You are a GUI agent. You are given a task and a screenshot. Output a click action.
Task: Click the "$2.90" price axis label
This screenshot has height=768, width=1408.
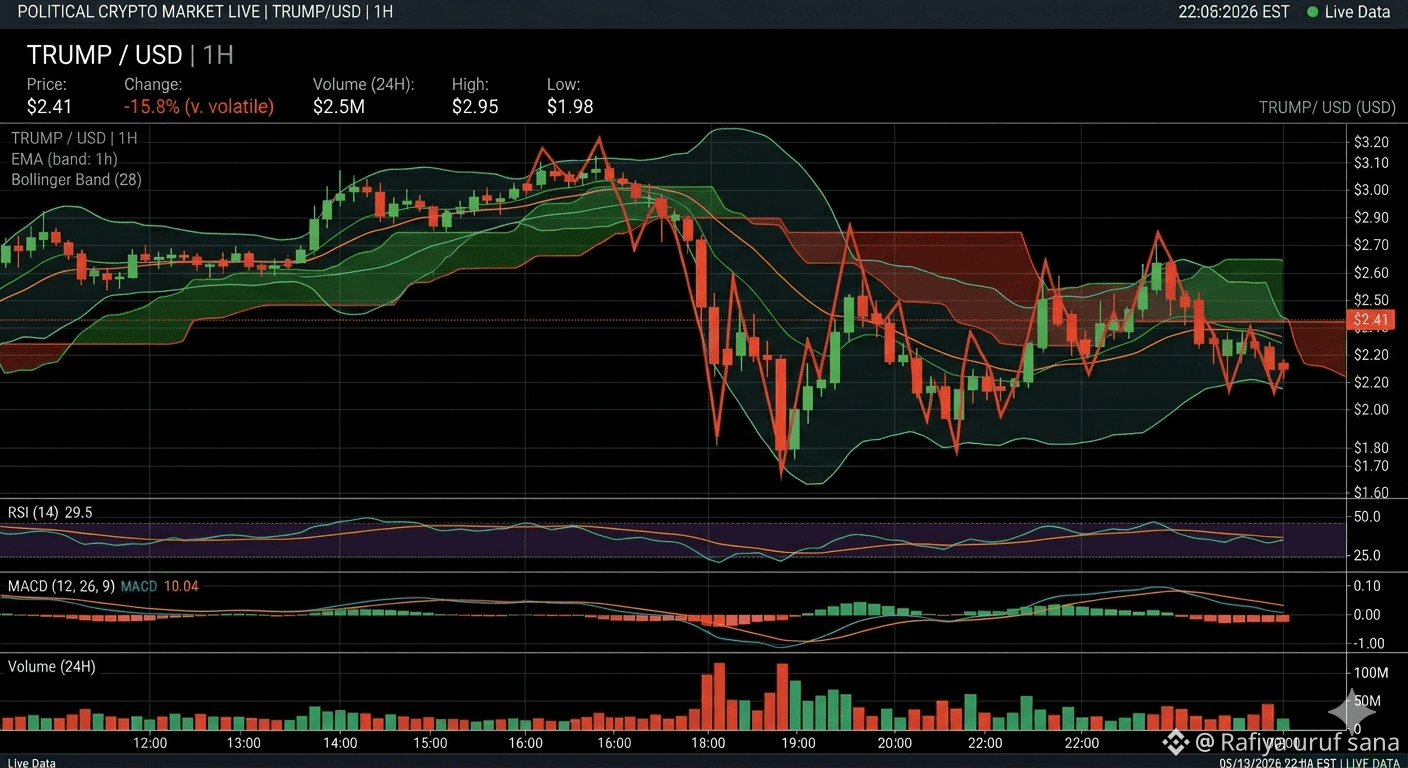click(x=1372, y=218)
